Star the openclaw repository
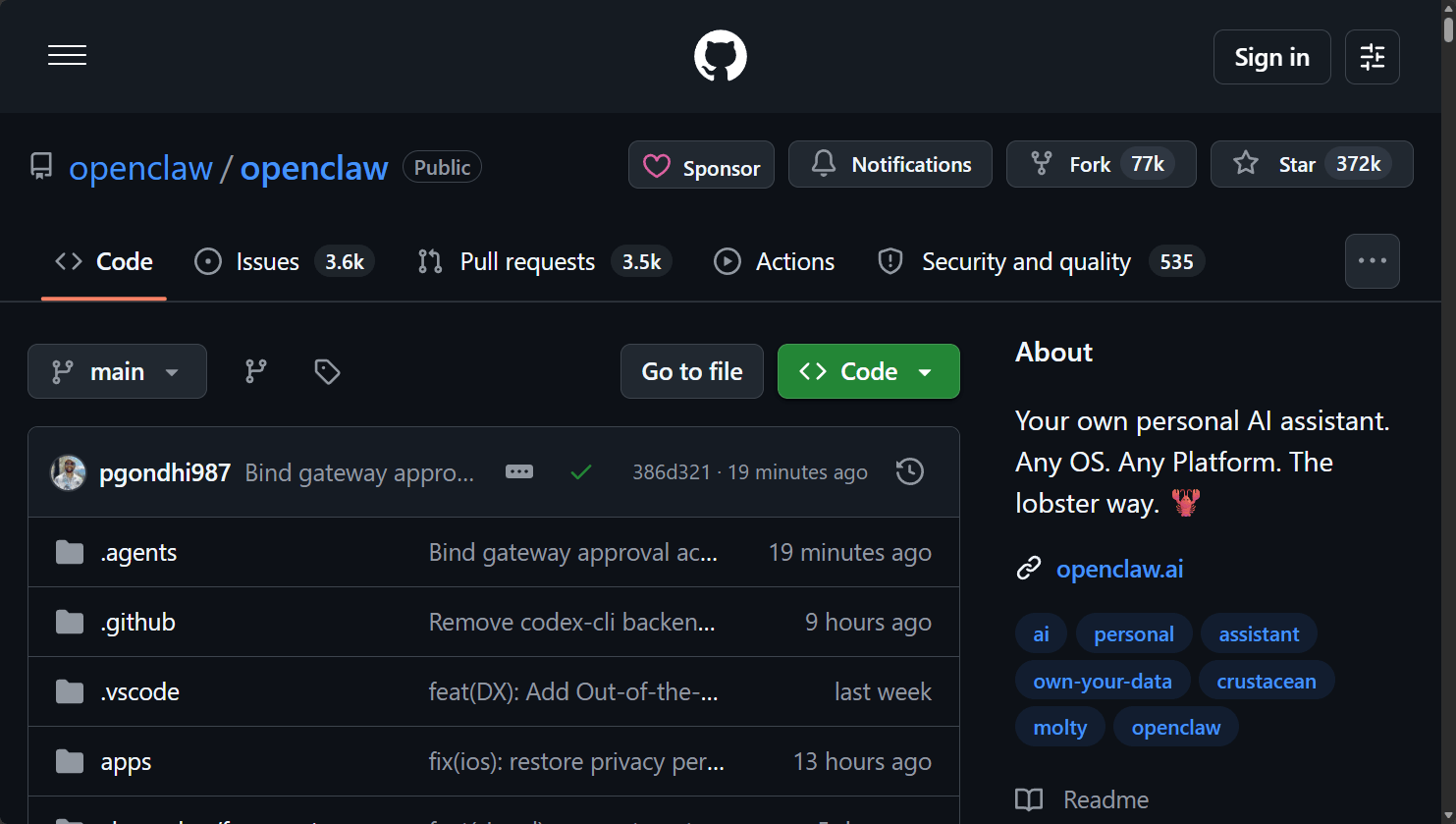 (1312, 164)
